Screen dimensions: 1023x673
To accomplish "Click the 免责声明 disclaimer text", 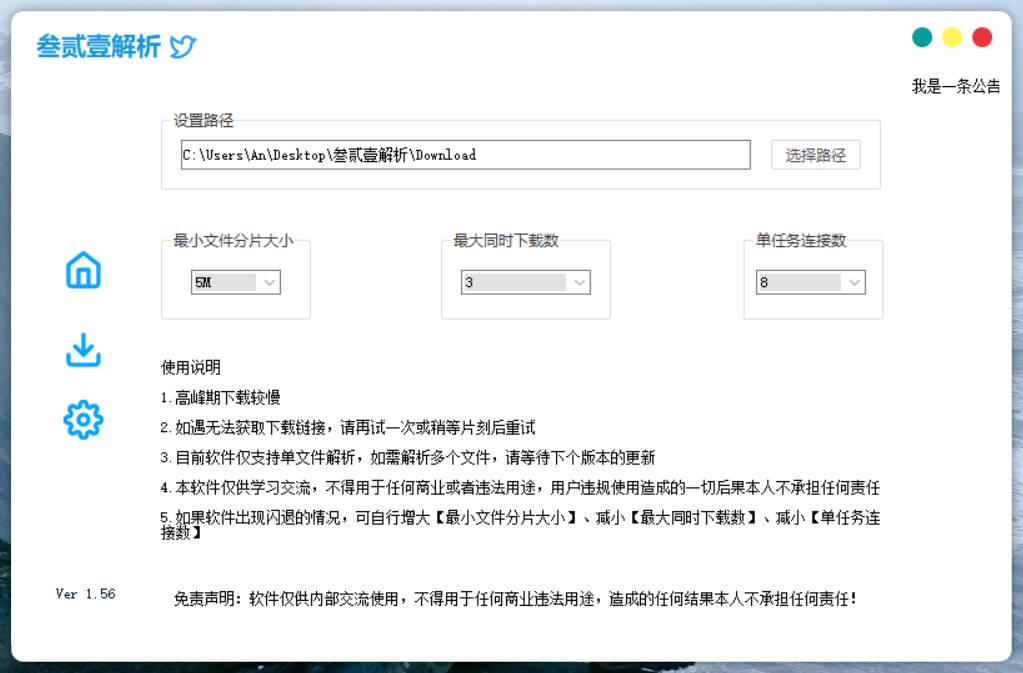I will [x=515, y=600].
